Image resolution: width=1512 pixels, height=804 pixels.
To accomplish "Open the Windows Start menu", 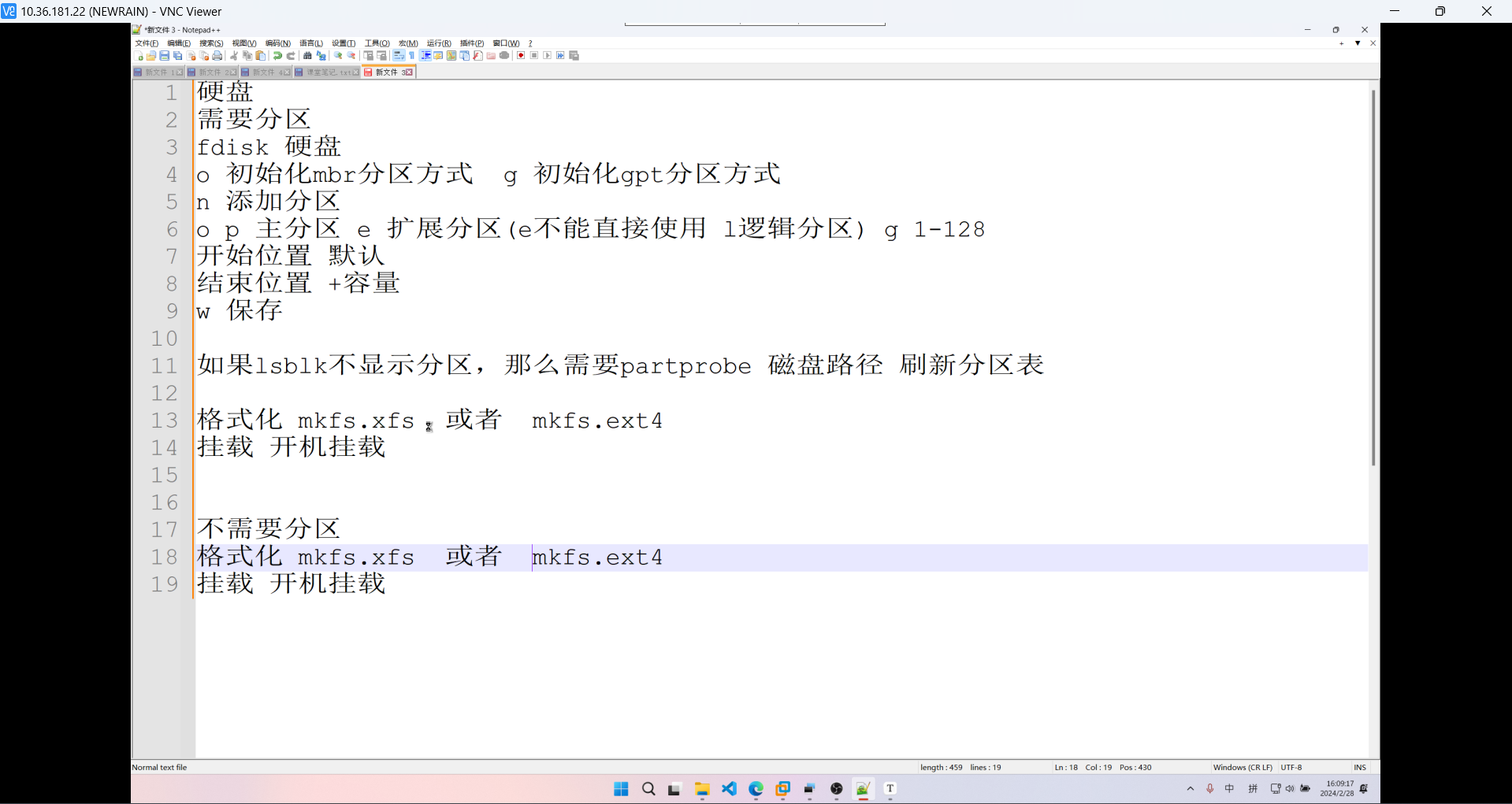I will (621, 789).
